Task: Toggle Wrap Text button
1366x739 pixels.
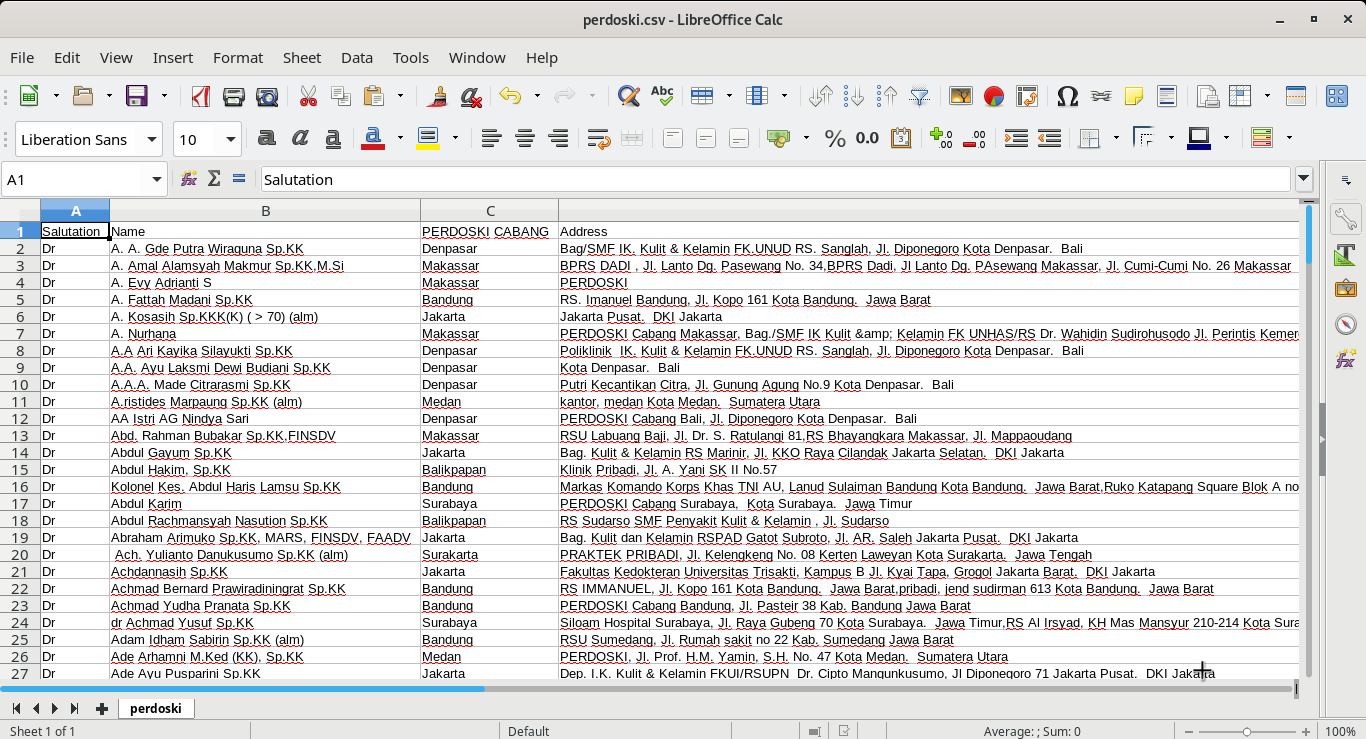Action: click(598, 139)
